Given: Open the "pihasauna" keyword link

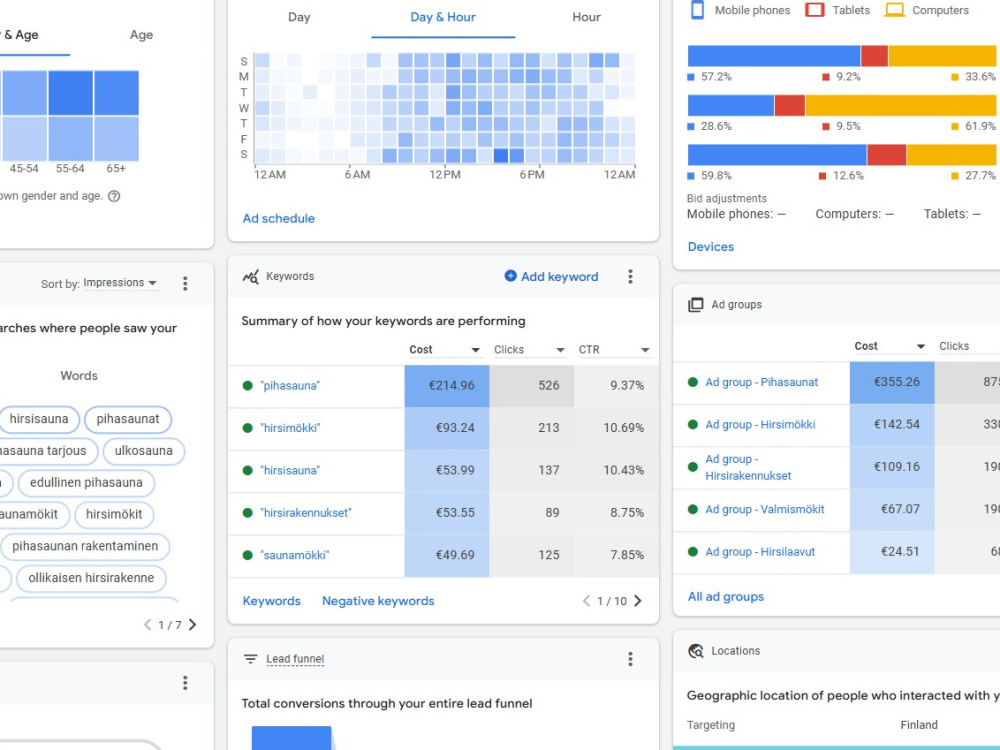Looking at the screenshot, I should (290, 385).
